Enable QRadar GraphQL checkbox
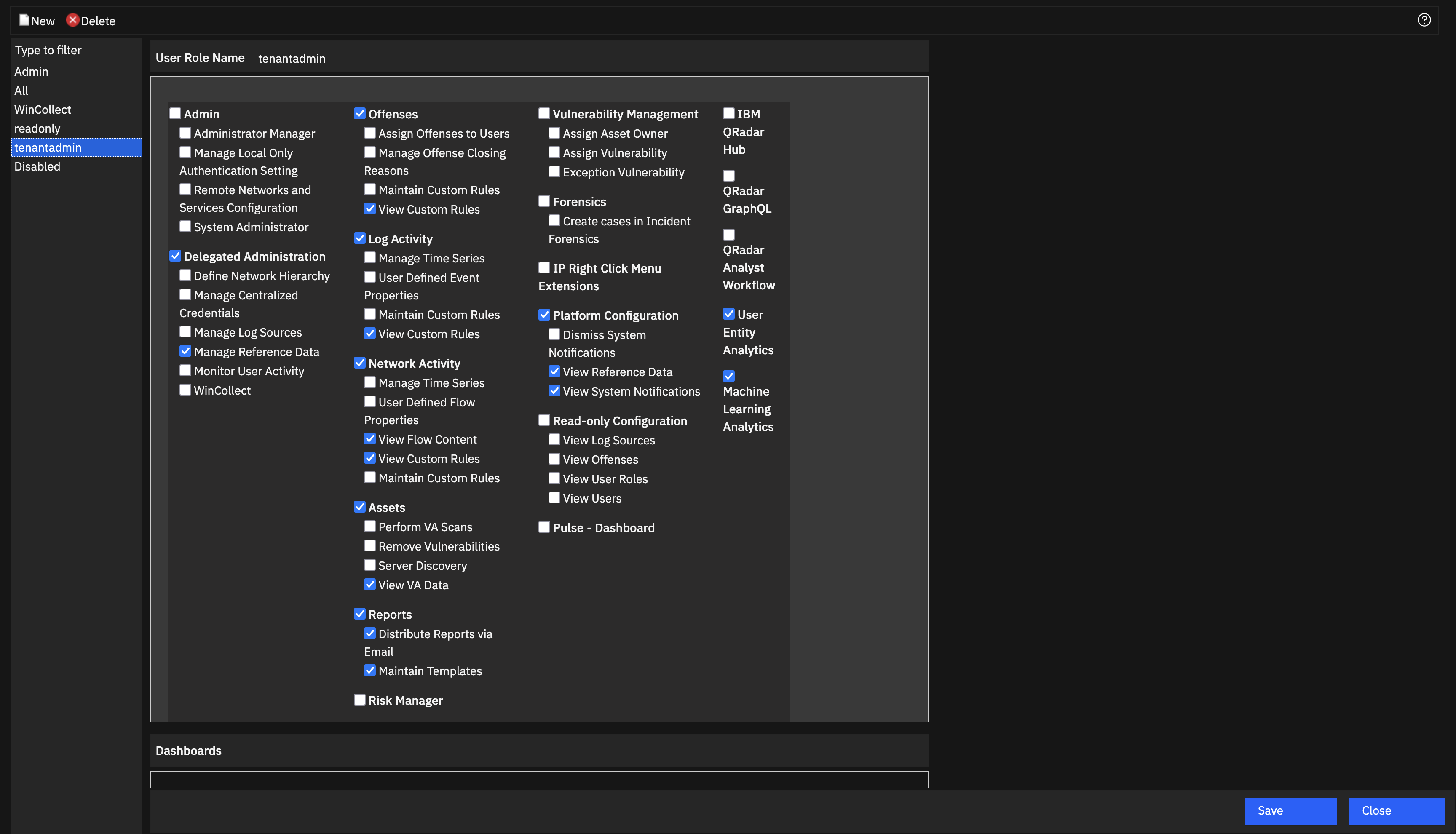 728,175
